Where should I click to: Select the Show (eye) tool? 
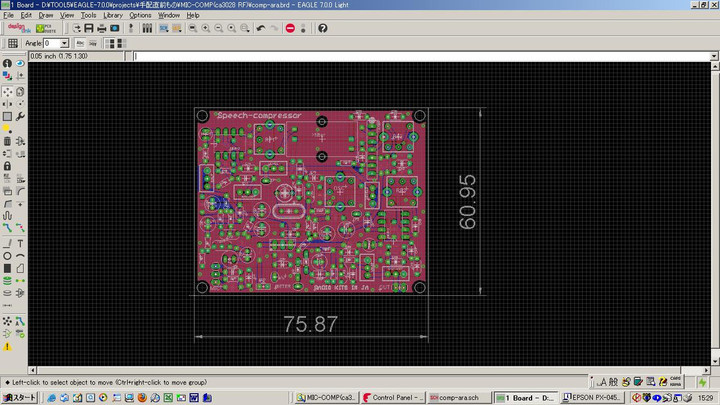(20, 63)
